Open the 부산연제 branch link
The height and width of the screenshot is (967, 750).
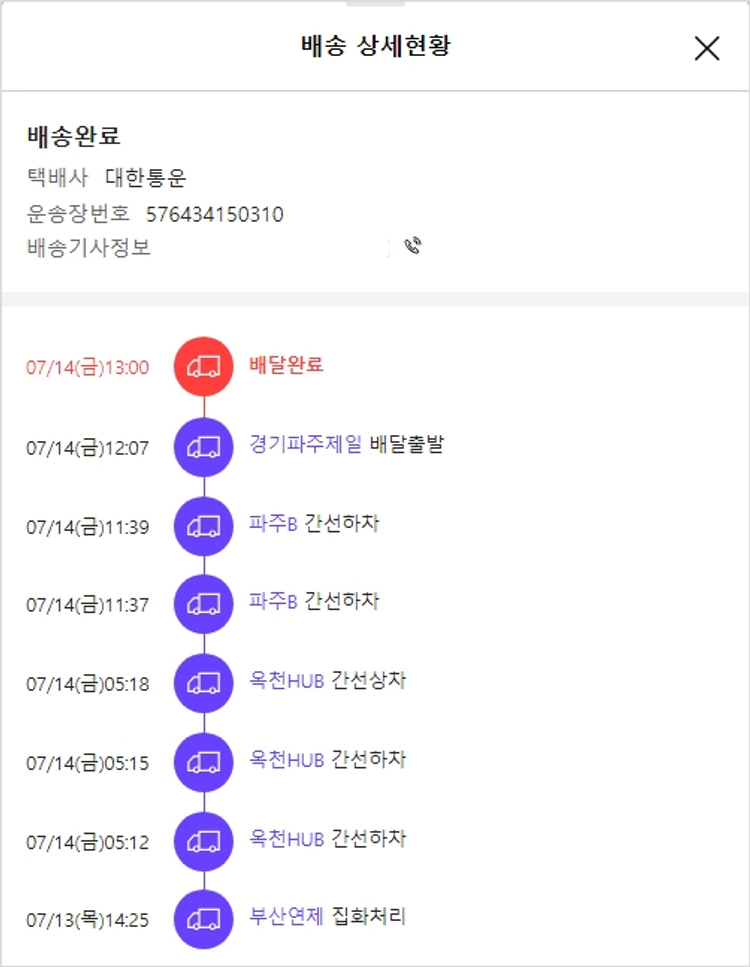[x=287, y=917]
